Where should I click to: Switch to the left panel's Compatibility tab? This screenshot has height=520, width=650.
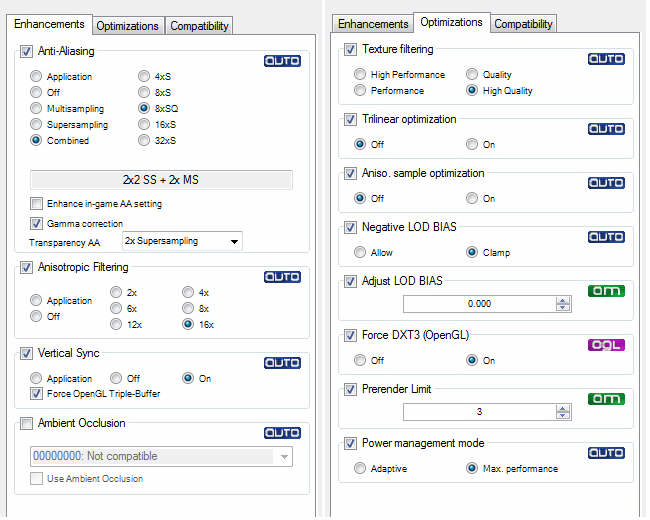200,26
